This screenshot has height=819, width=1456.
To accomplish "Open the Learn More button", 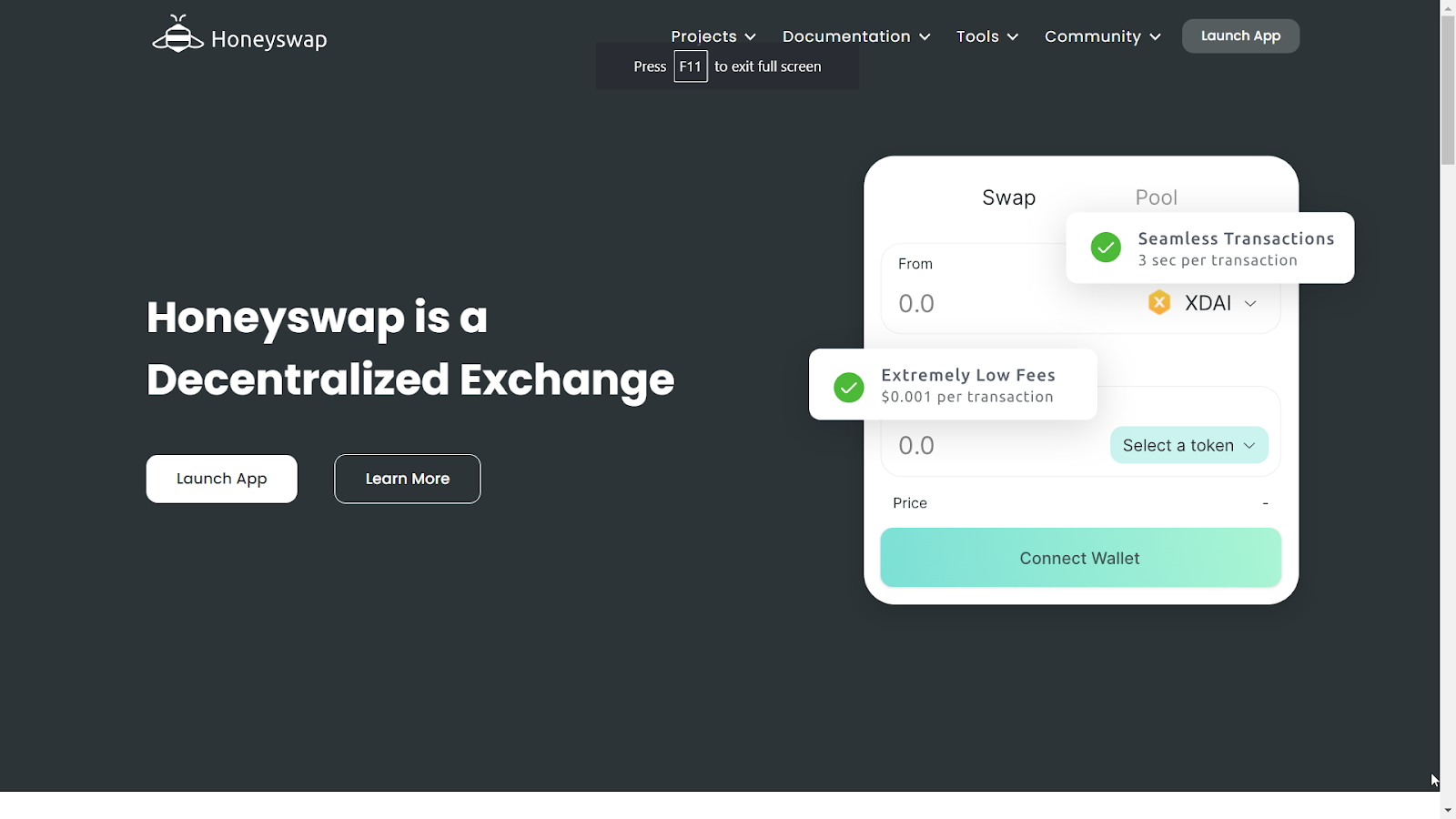I will point(408,479).
